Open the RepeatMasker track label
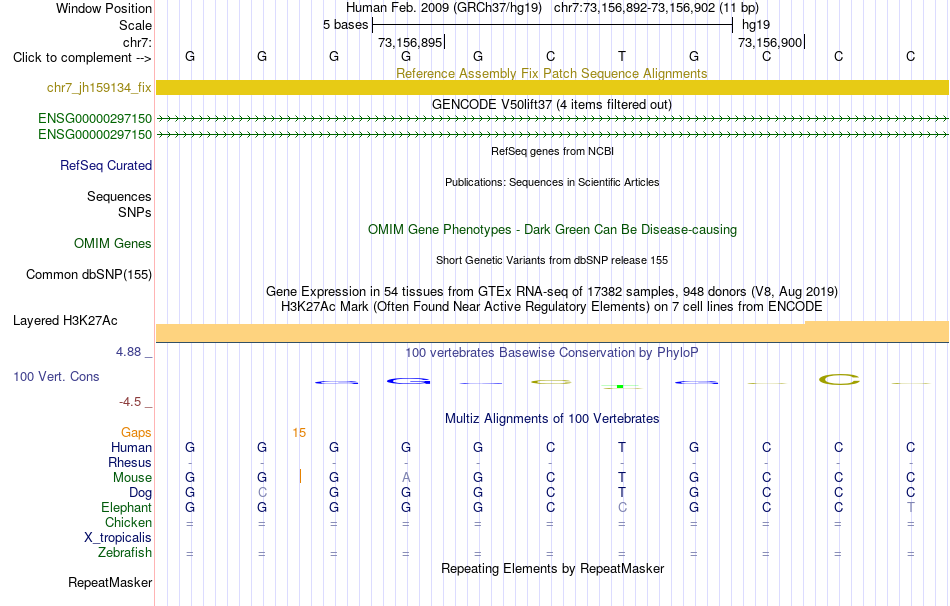Screen dimensions: 950x606 tap(110, 582)
